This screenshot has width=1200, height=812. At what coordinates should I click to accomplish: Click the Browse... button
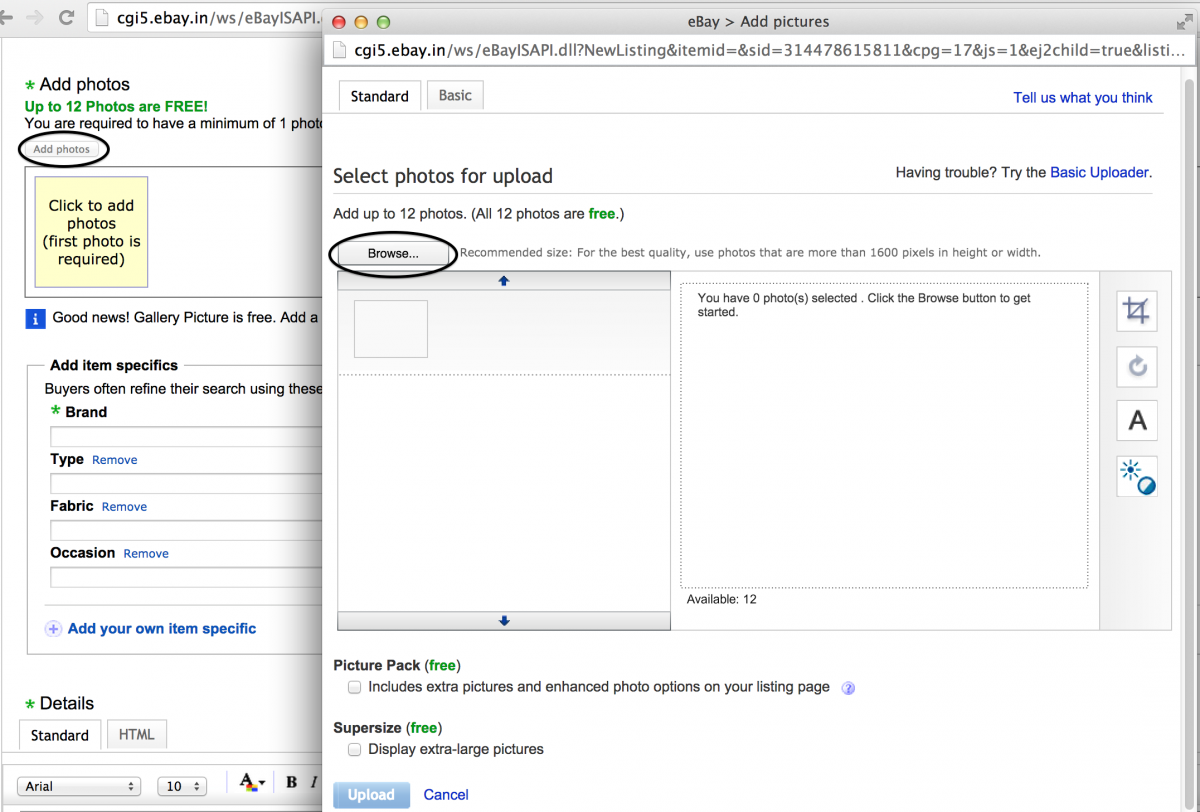point(393,254)
